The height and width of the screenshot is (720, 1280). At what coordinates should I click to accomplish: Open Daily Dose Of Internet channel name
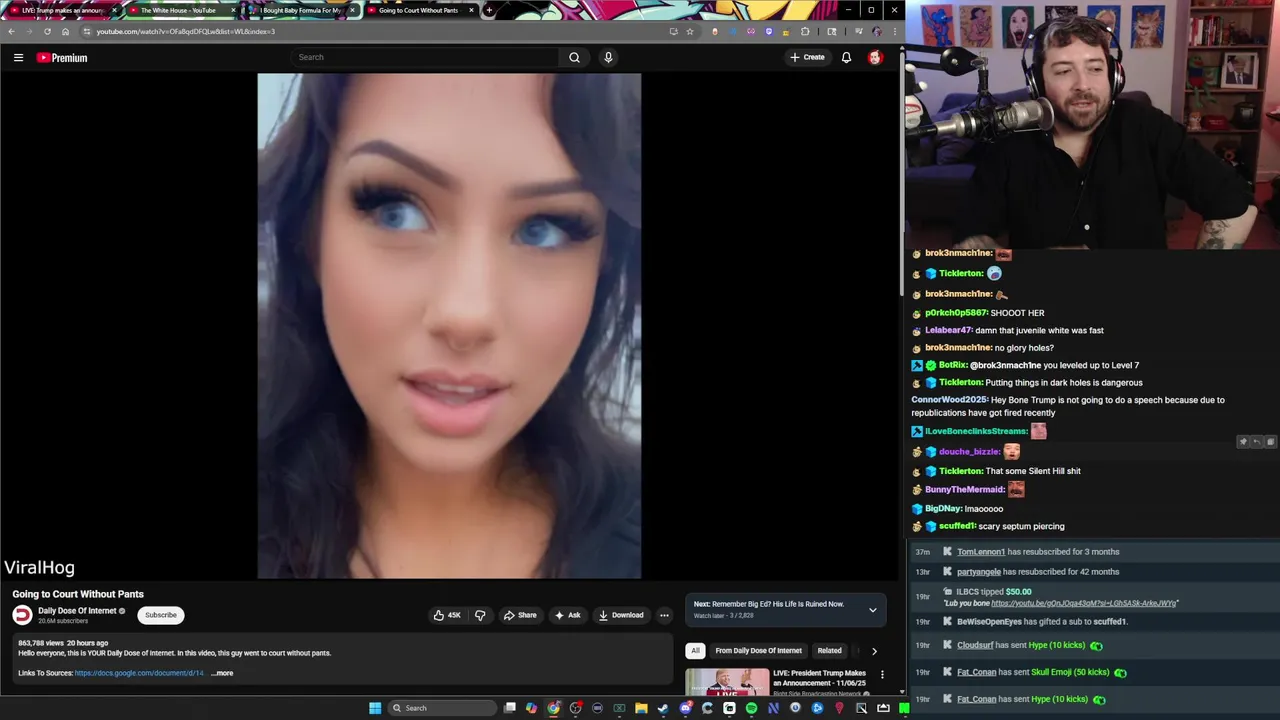(x=77, y=611)
